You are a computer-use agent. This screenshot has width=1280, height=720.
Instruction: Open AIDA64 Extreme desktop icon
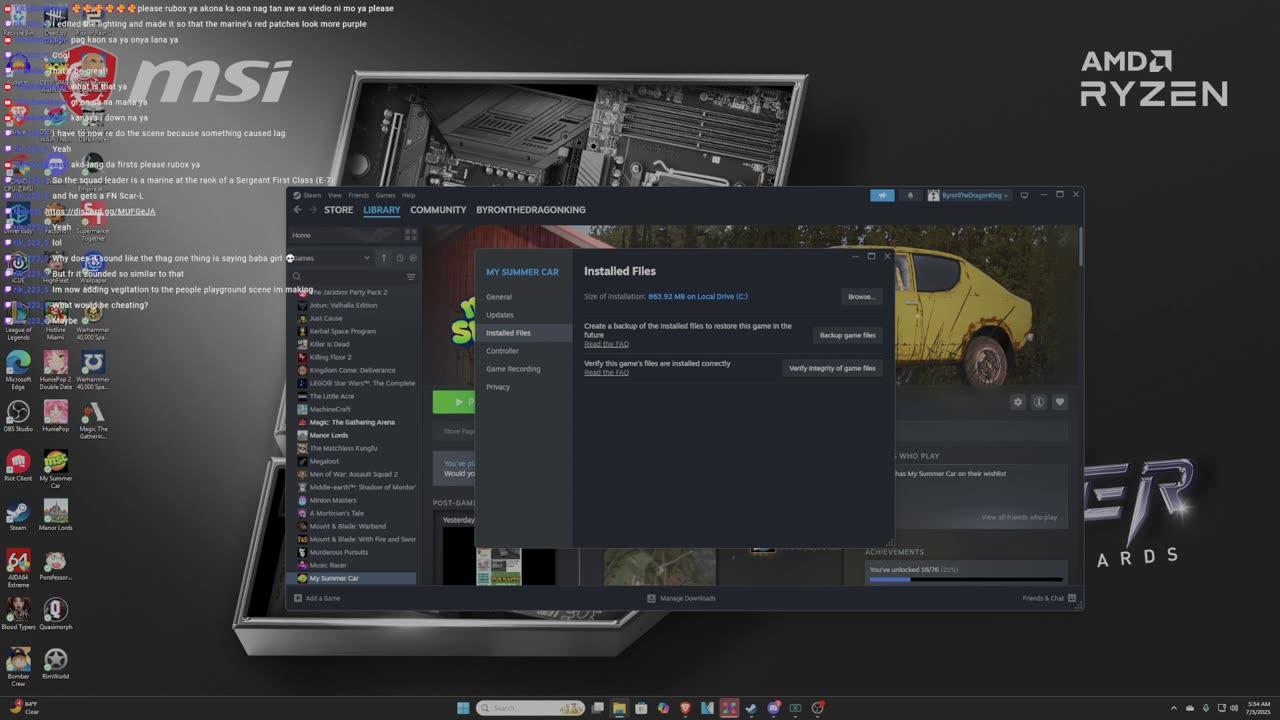click(x=18, y=568)
